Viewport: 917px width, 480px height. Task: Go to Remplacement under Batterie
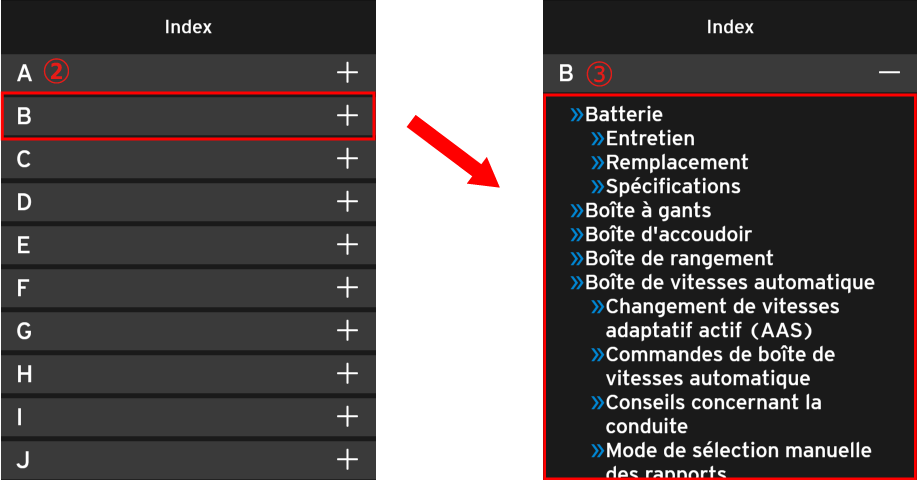tap(676, 162)
